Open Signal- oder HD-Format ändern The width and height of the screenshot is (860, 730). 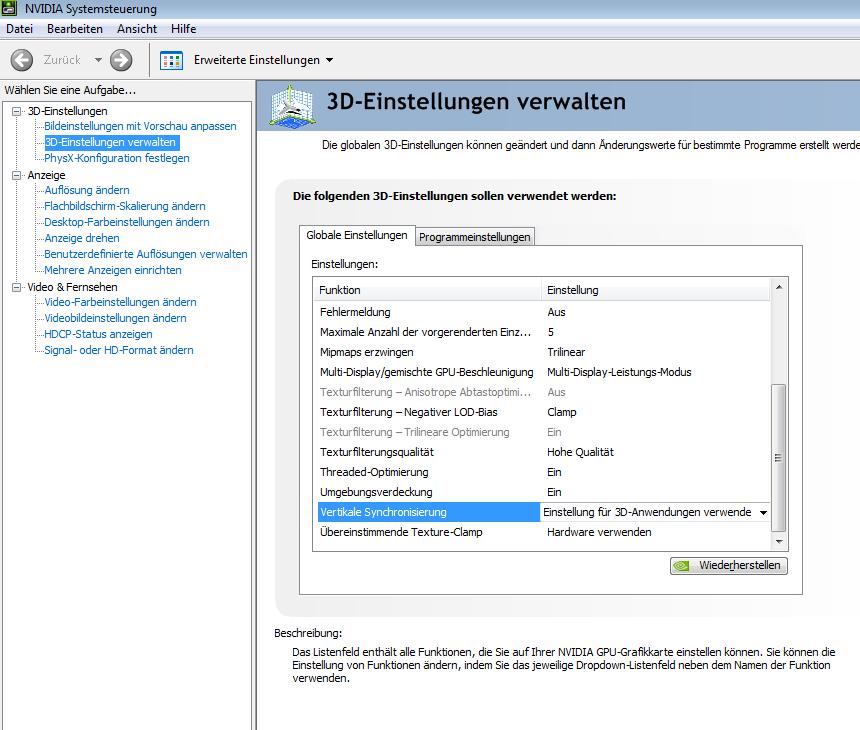[x=118, y=350]
